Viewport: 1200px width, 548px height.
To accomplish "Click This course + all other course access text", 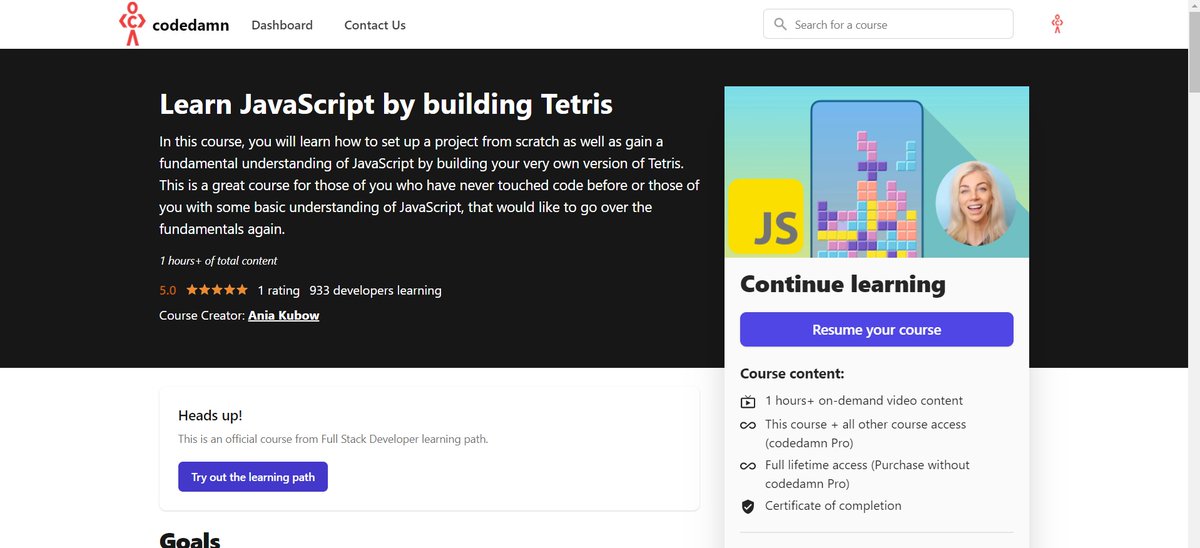I will coord(865,434).
